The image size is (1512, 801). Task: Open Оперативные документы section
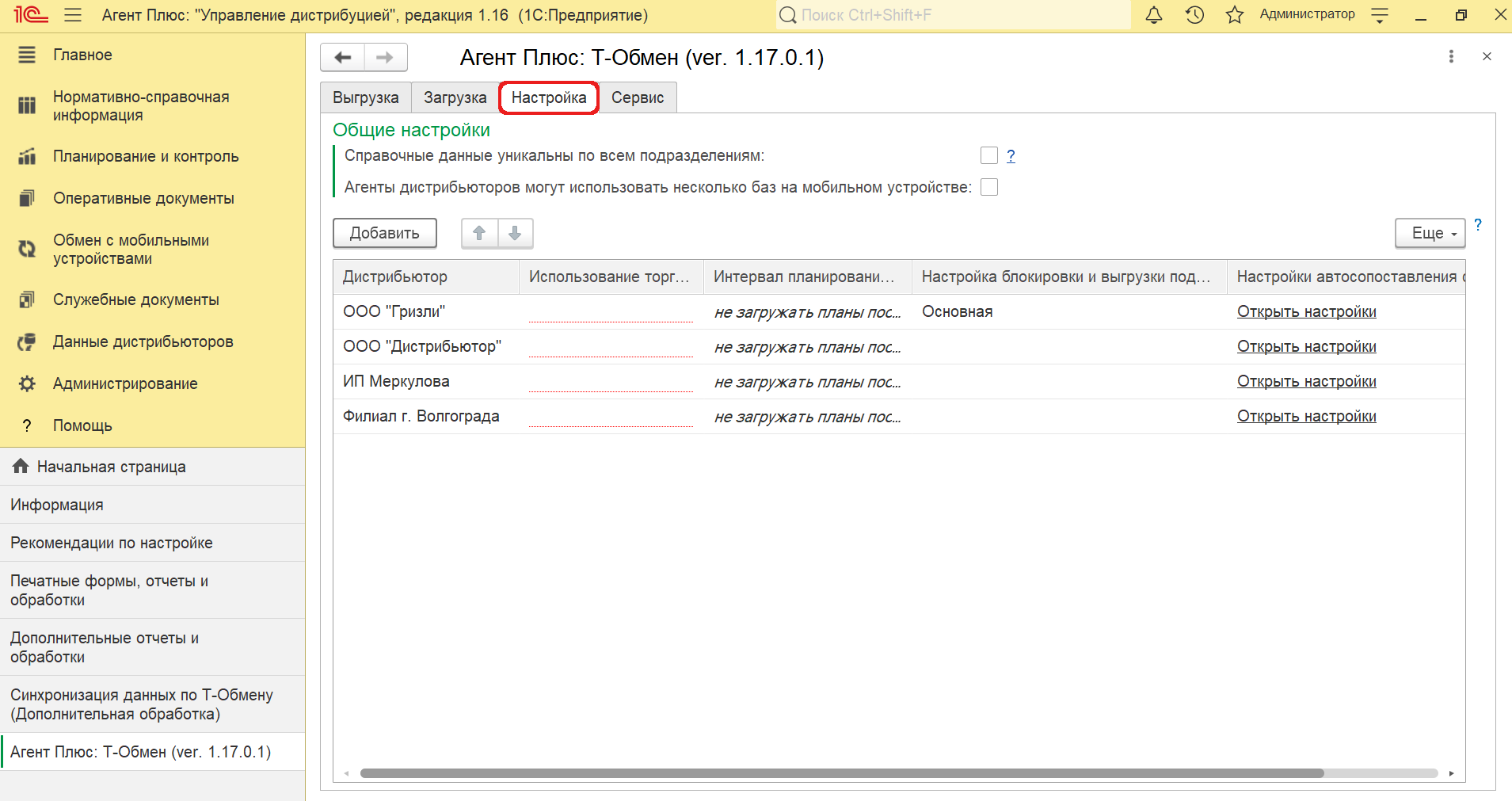click(x=143, y=198)
